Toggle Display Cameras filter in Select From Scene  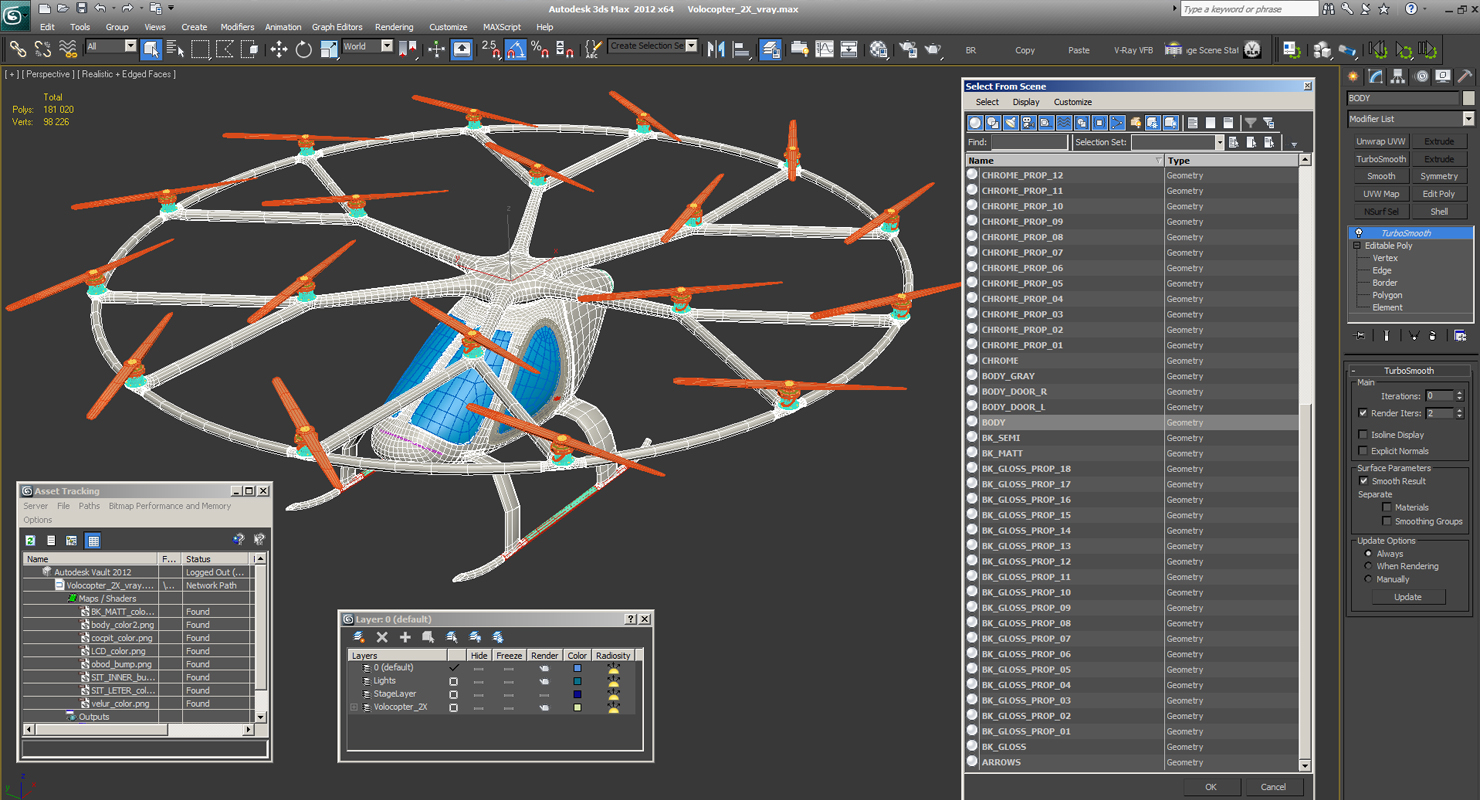tap(1028, 123)
